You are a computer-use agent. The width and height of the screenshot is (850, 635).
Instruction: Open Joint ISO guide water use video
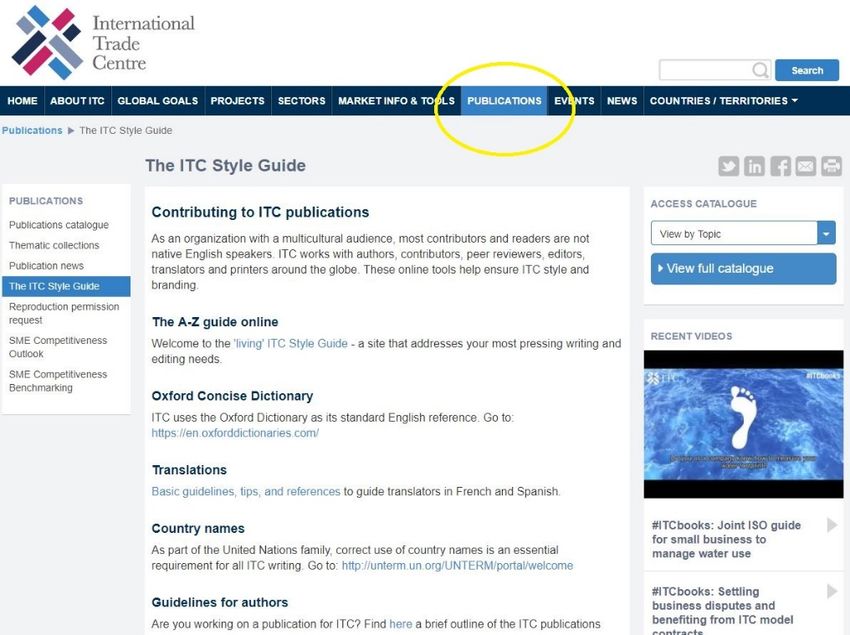pyautogui.click(x=726, y=539)
